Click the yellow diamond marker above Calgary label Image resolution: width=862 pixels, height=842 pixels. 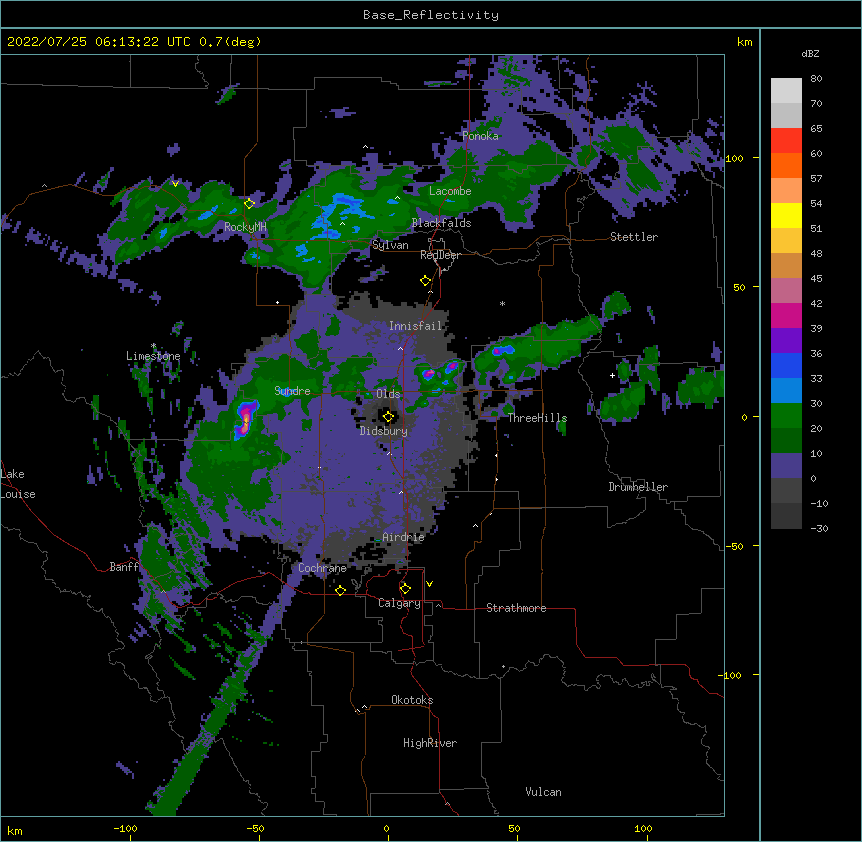(x=405, y=589)
